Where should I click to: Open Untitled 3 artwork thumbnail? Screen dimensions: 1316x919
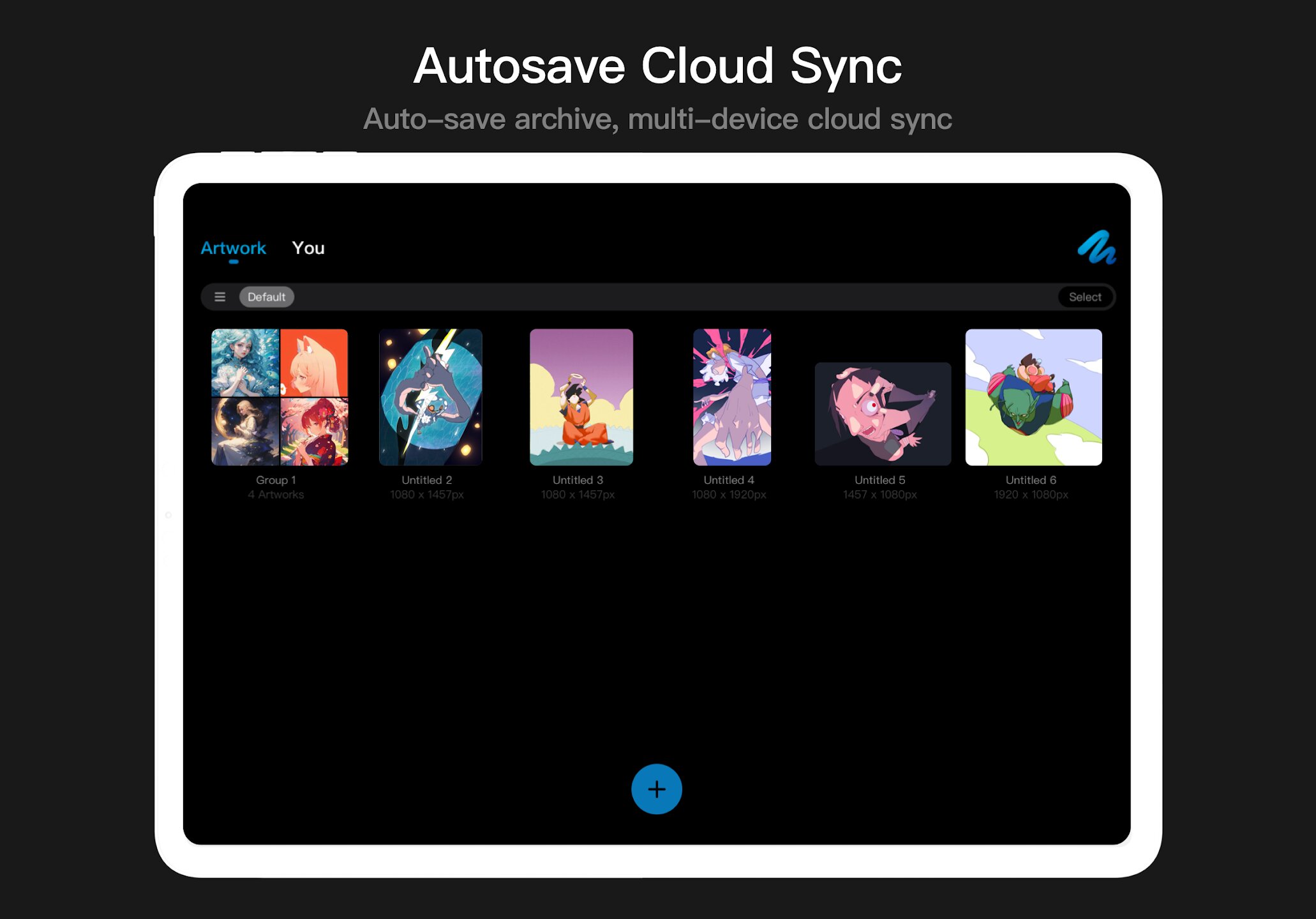tap(581, 397)
